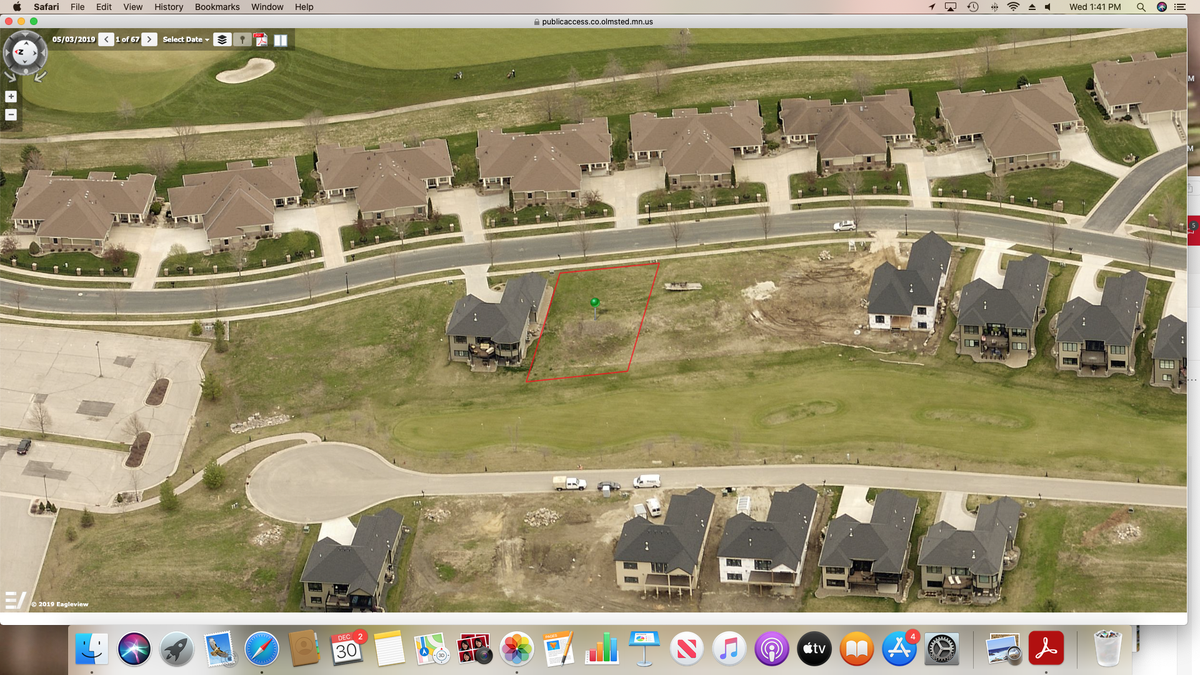Go back to the previous aerial image

click(x=106, y=40)
